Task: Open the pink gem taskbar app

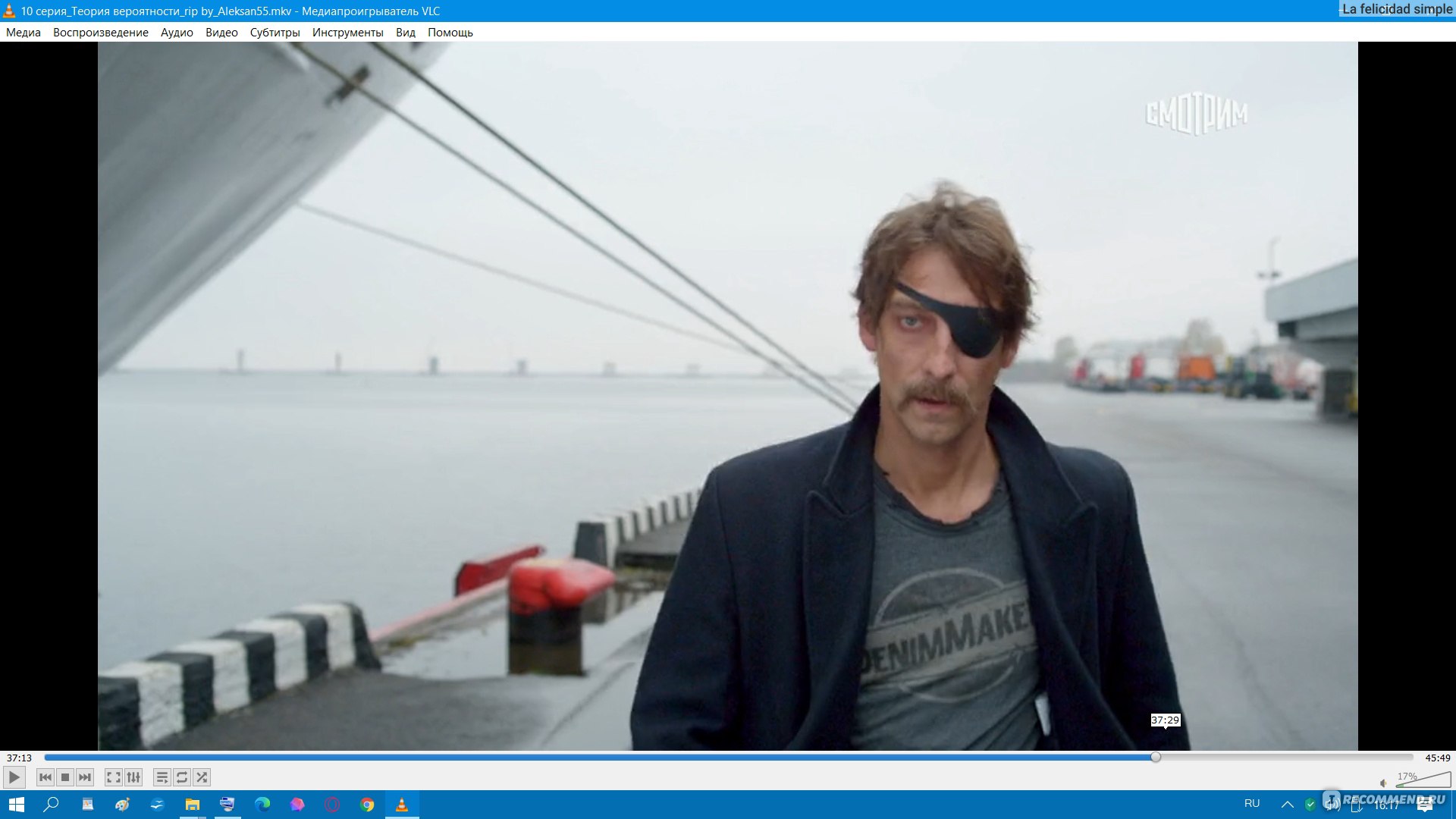Action: point(297,805)
